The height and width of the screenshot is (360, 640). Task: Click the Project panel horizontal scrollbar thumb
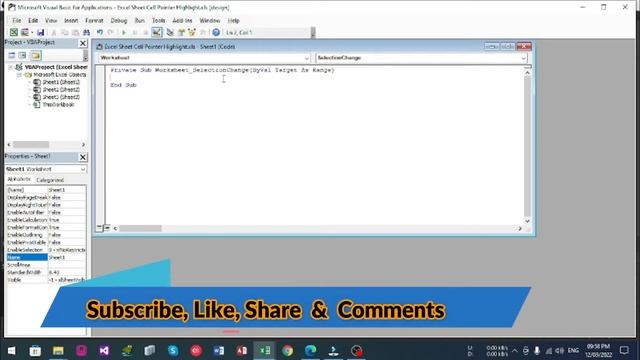[31, 144]
